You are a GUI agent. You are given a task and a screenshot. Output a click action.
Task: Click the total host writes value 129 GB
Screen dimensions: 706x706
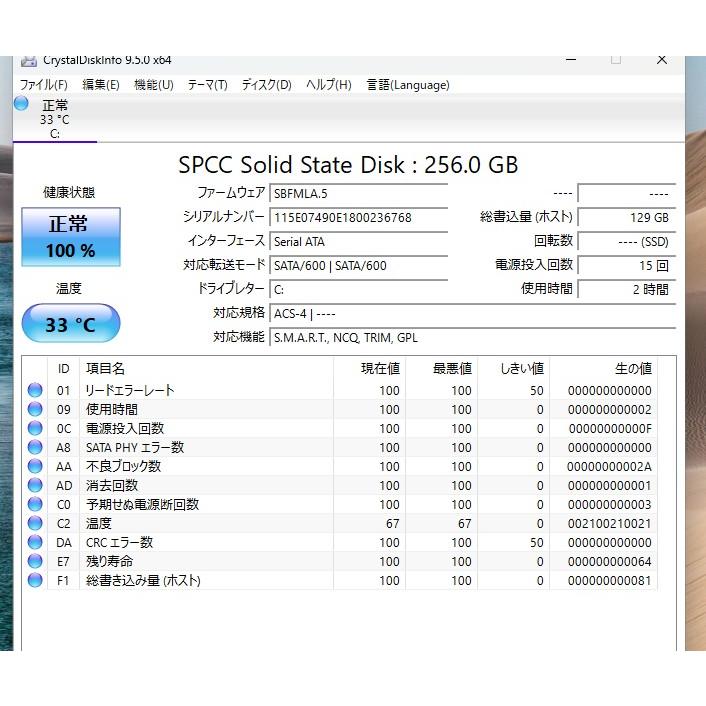click(626, 217)
